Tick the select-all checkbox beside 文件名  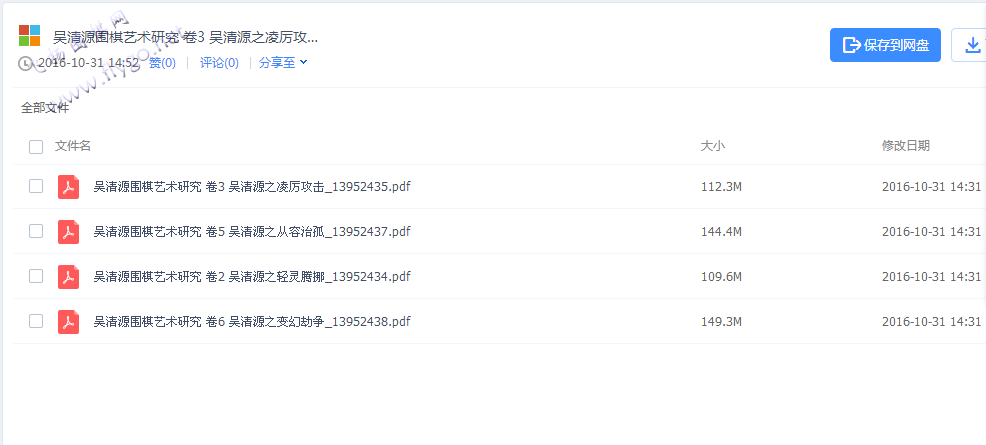(x=36, y=147)
